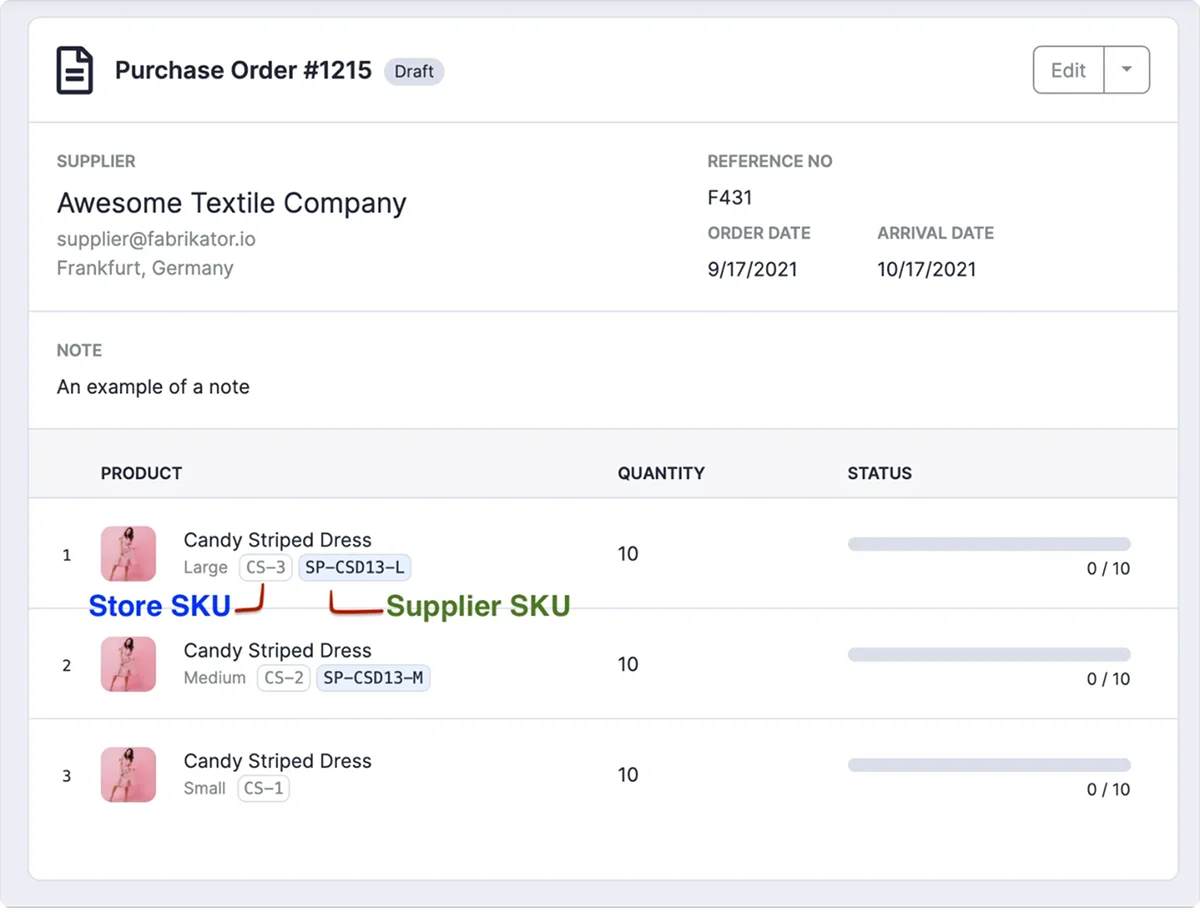Click the Draft status badge
This screenshot has height=908, width=1200.
point(414,71)
